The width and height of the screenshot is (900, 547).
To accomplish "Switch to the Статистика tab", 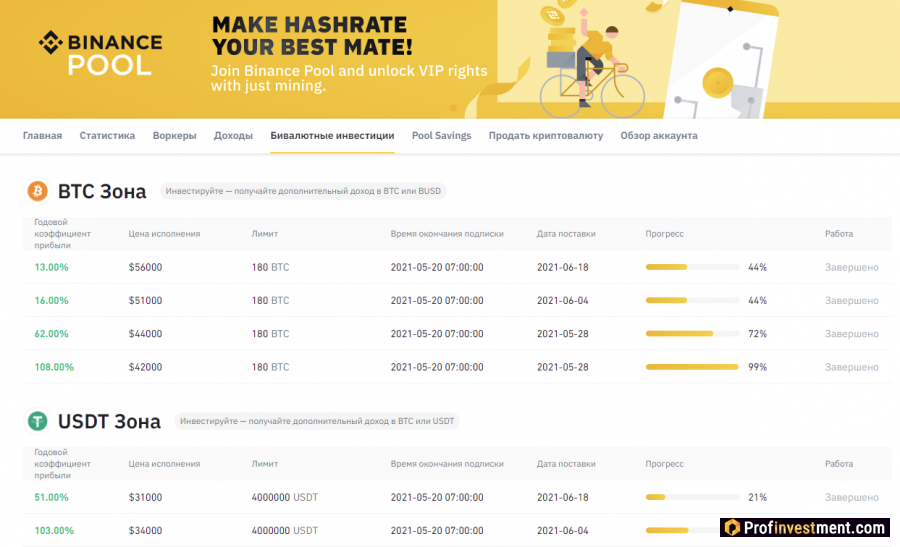I will pyautogui.click(x=107, y=135).
